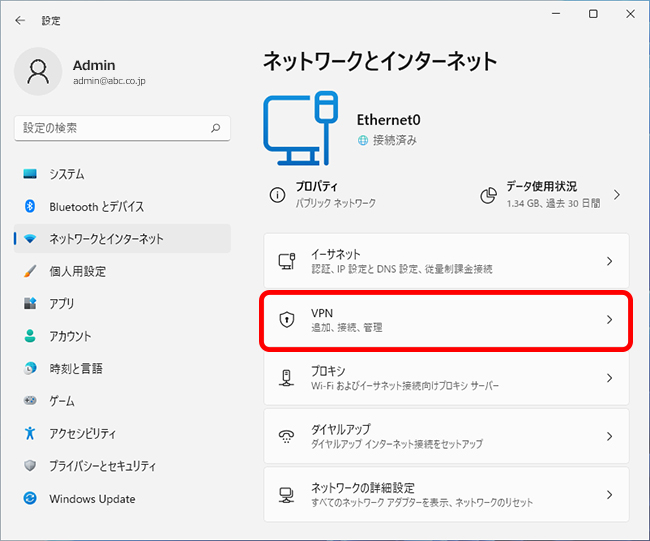Expand the ネットワークの詳細設定 chevron

pyautogui.click(x=609, y=495)
